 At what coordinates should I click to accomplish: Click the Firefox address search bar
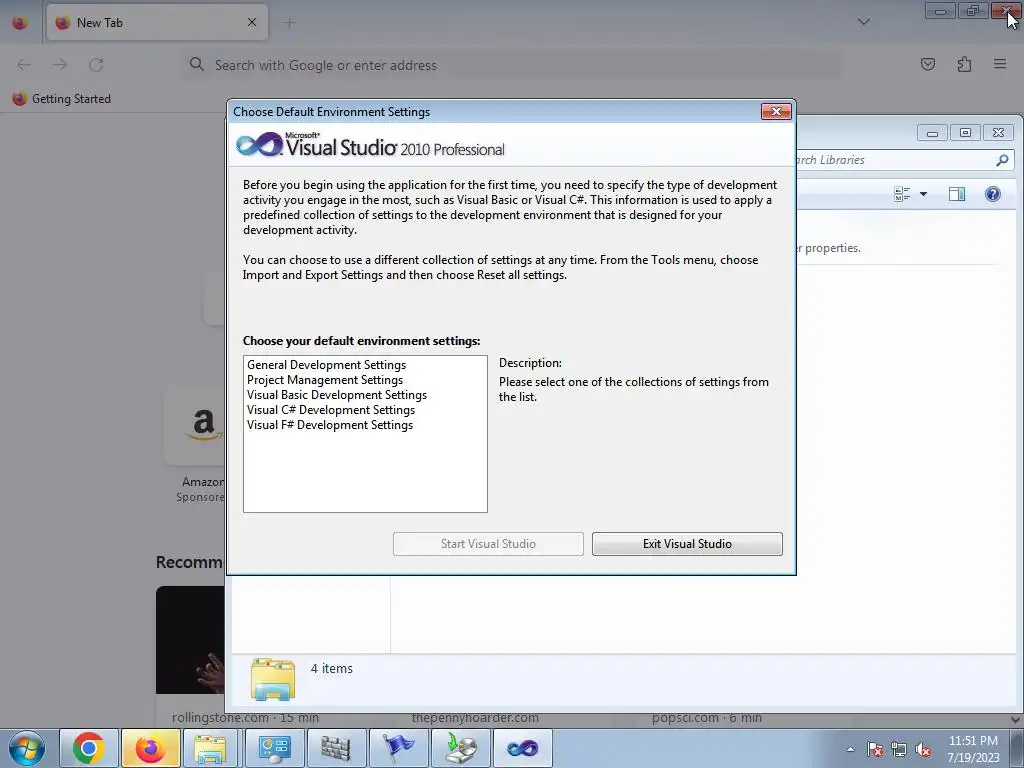tap(513, 65)
